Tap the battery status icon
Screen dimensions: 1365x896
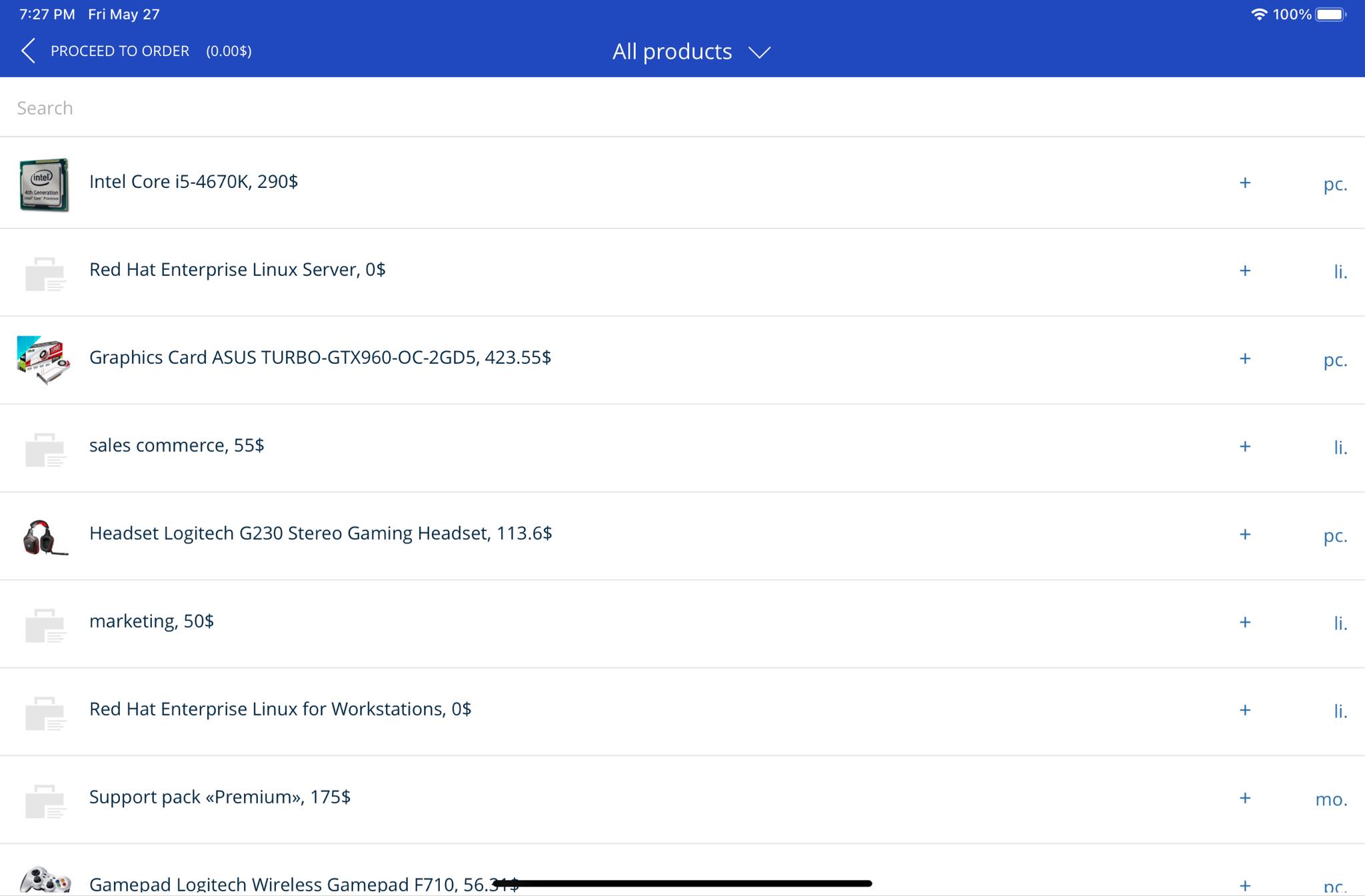(x=1331, y=14)
